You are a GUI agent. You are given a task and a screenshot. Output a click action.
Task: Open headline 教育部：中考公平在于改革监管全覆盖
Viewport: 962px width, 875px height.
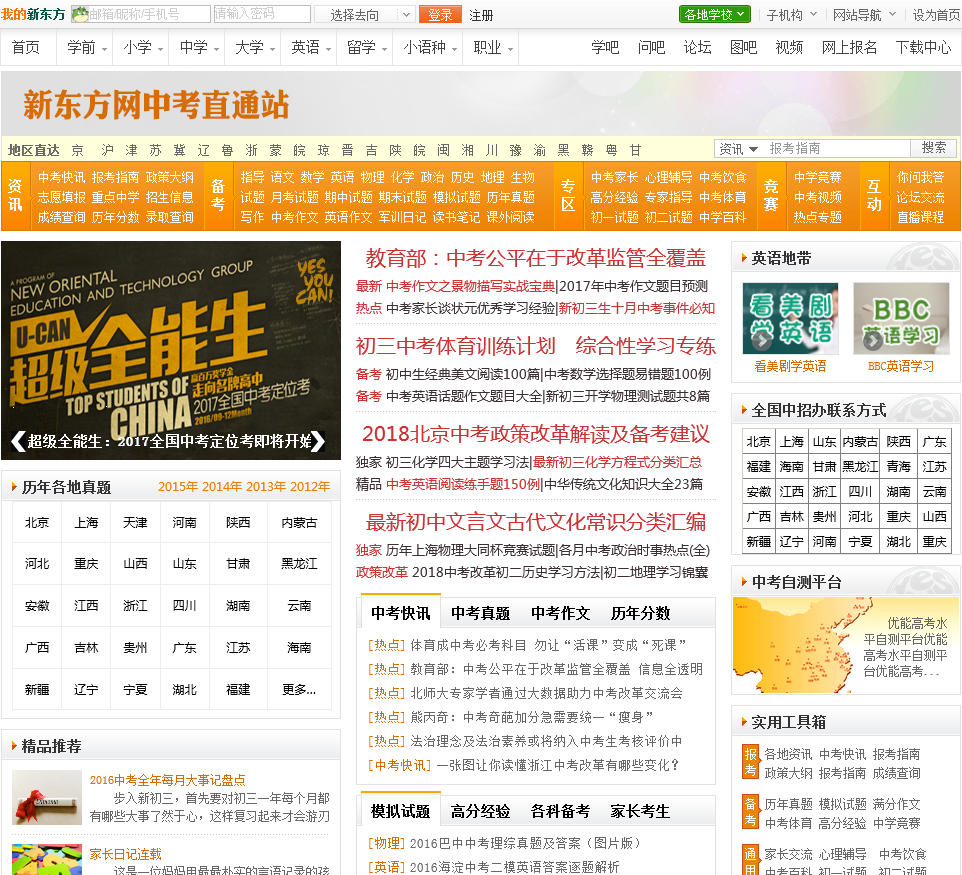(x=536, y=258)
